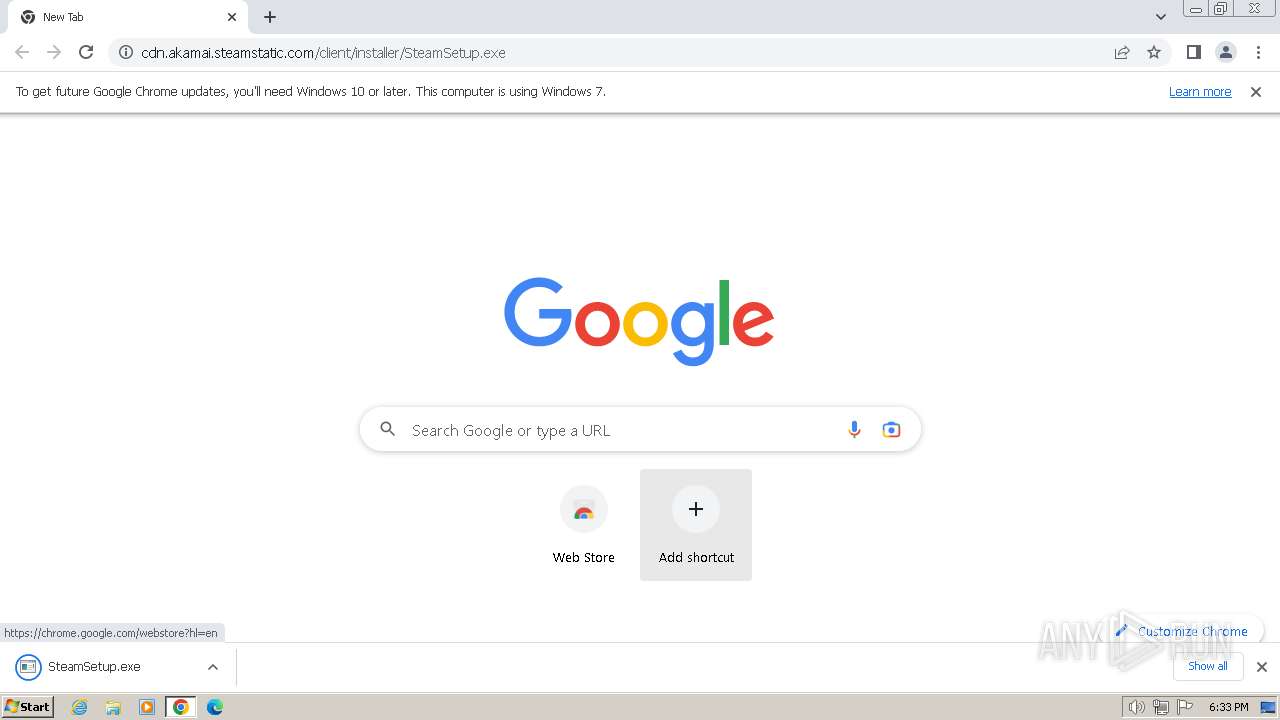Screen dimensions: 1280x720
Task: Open the Windows Start menu
Action: tap(27, 707)
